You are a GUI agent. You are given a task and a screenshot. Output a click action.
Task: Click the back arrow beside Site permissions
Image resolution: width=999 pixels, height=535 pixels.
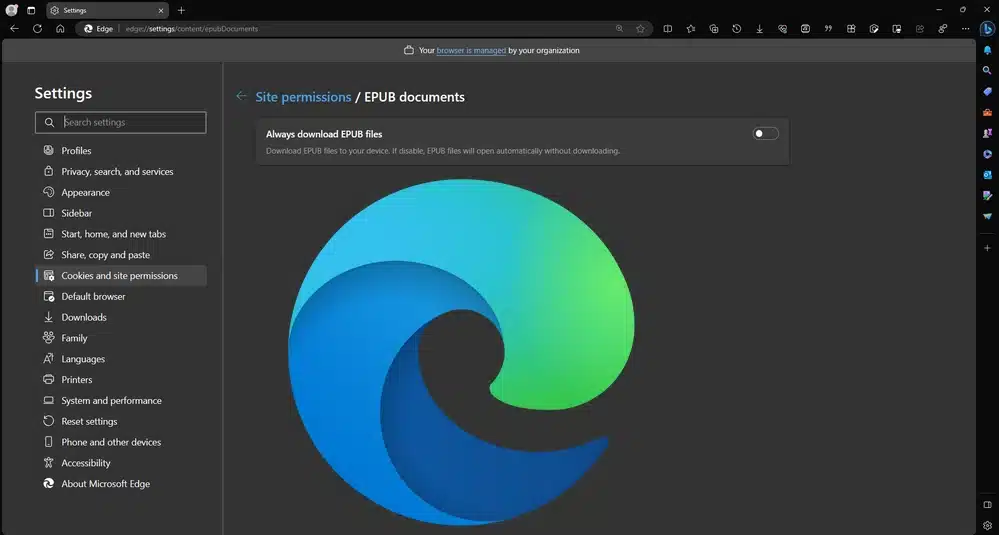(241, 97)
